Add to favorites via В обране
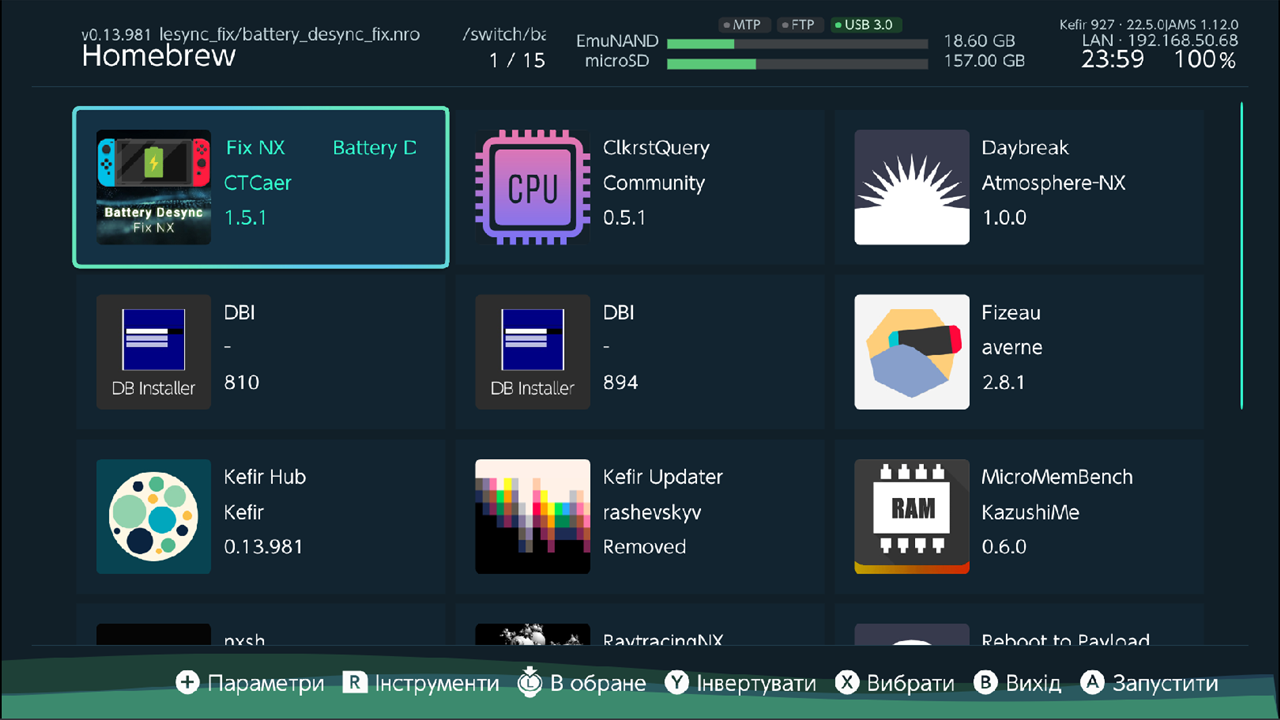This screenshot has width=1280, height=720. tap(582, 683)
